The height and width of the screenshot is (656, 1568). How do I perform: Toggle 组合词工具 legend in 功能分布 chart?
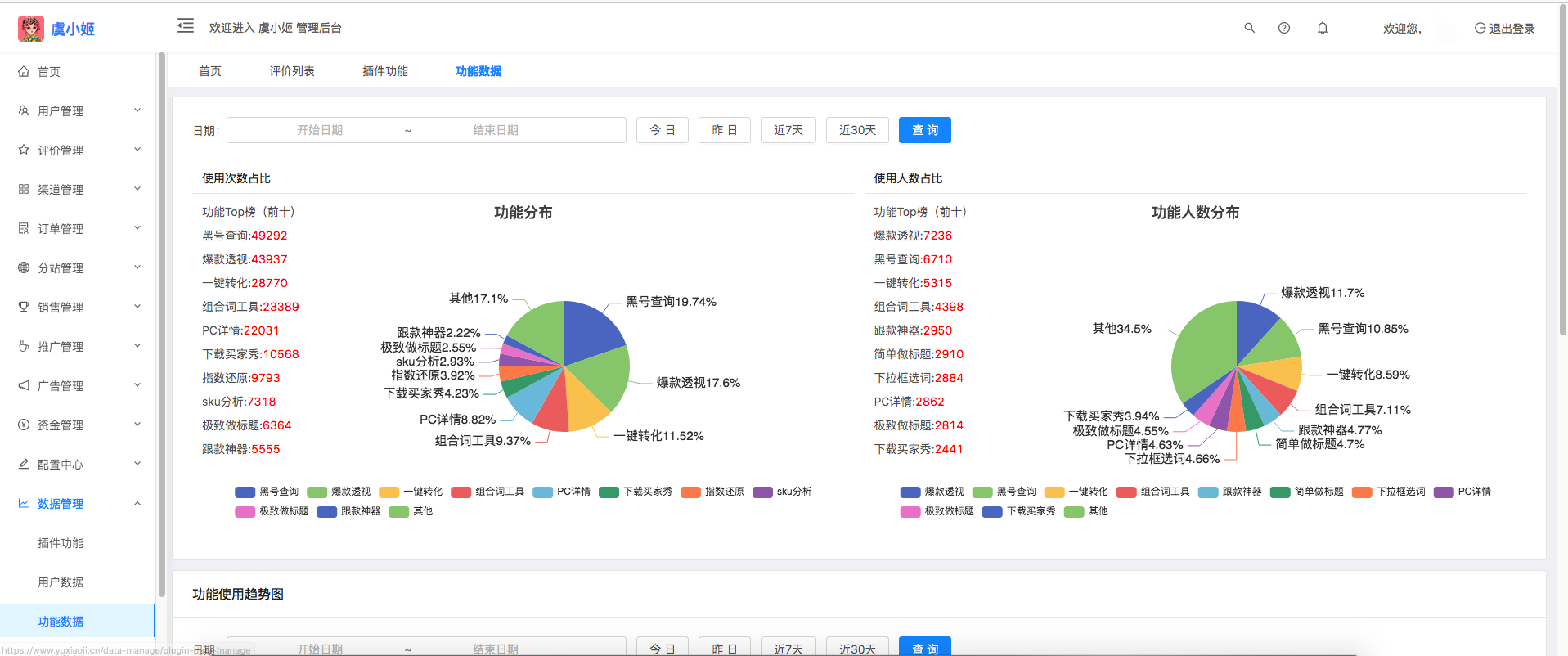coord(487,492)
